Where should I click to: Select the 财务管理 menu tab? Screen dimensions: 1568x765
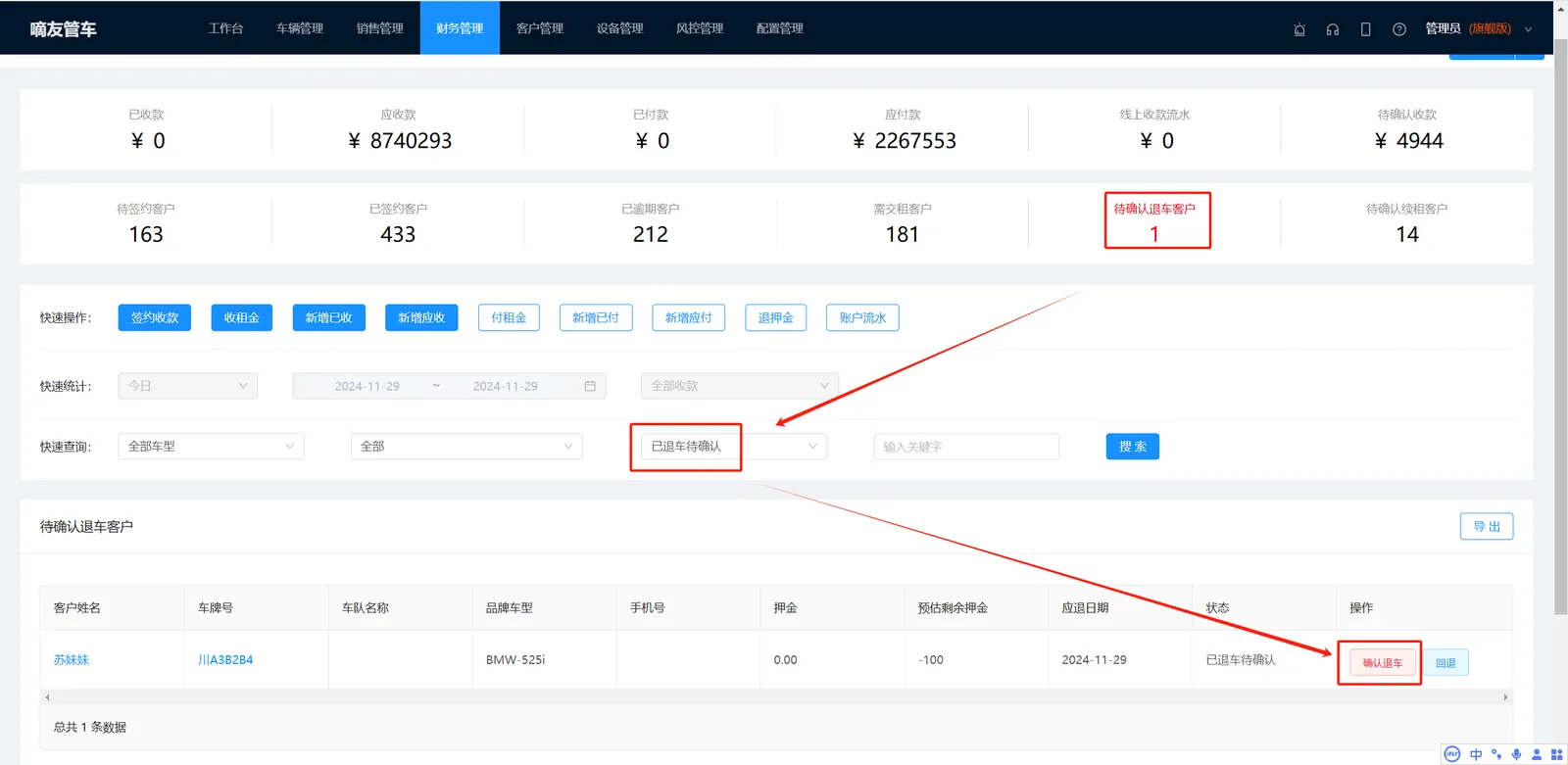click(460, 28)
